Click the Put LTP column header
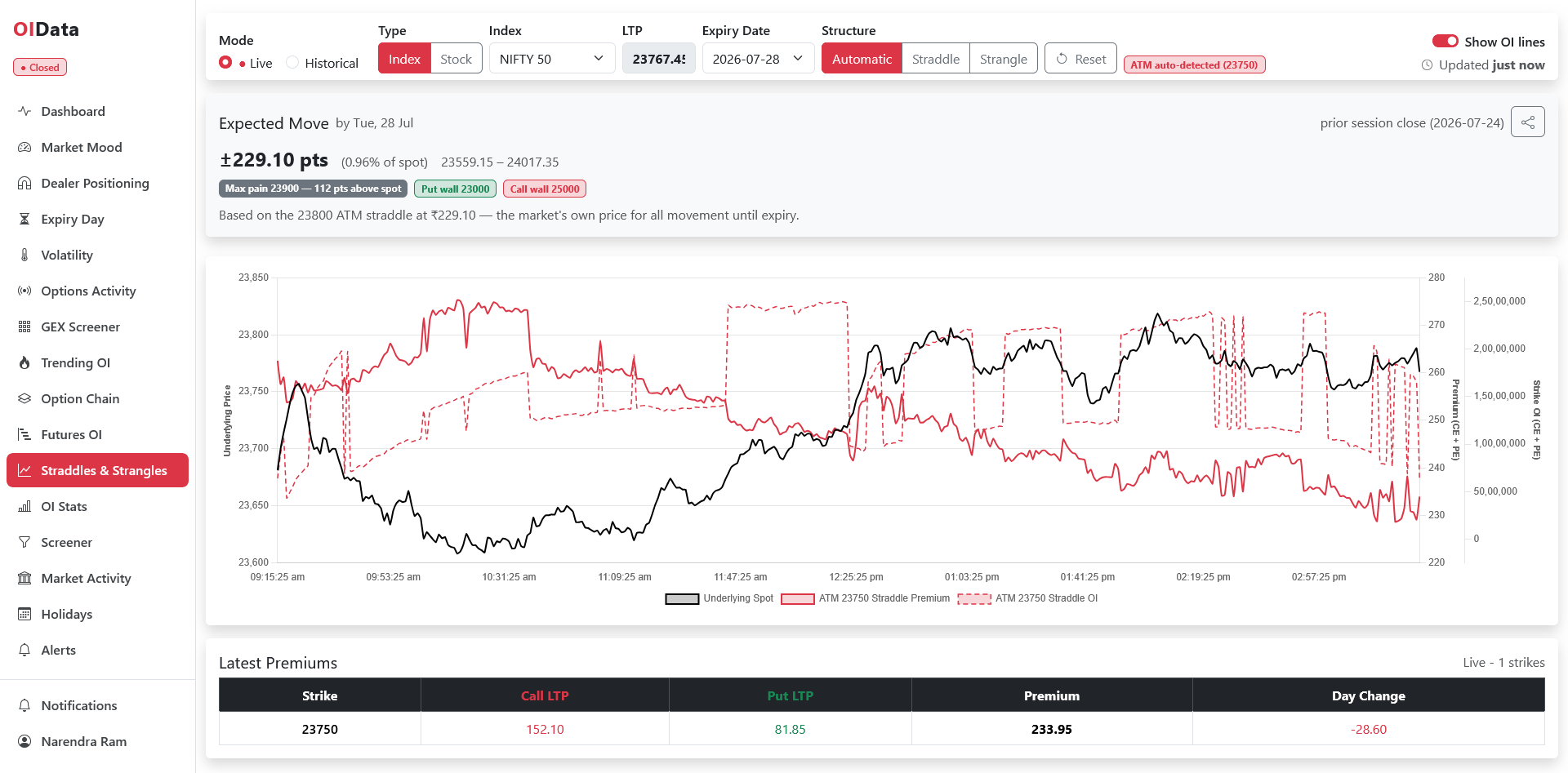The image size is (1568, 773). click(790, 695)
